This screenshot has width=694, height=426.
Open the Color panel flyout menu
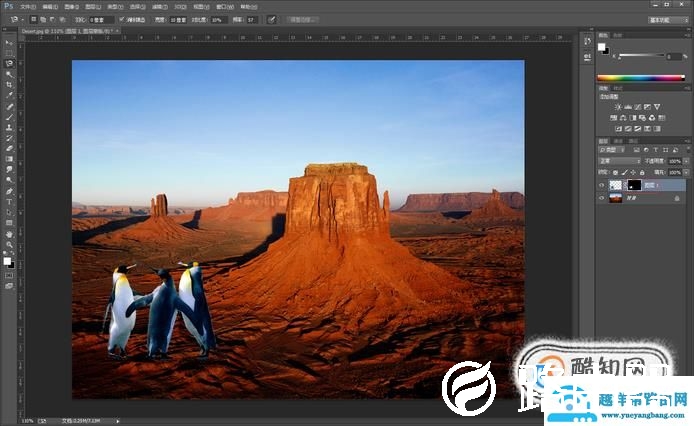[686, 35]
